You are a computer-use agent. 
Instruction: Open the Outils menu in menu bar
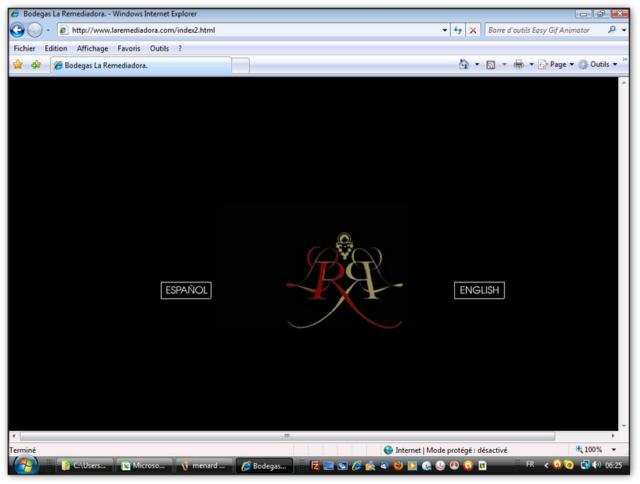point(159,49)
